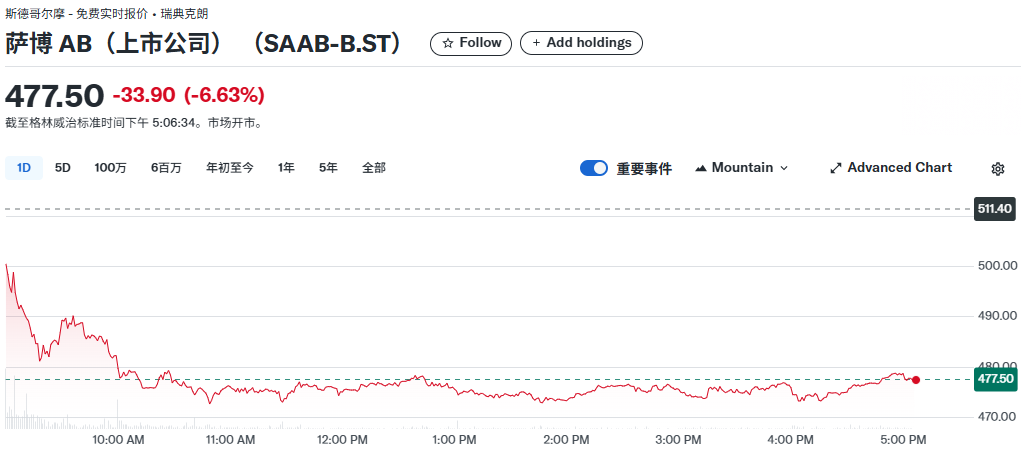
Task: Click the green 477.50 price label
Action: click(995, 379)
